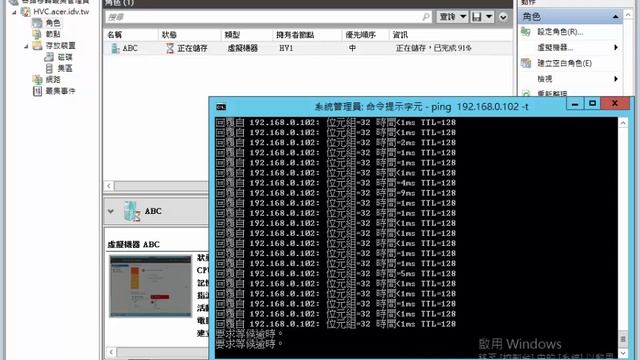Screen dimensions: 640x360
Task: Open 磁碟 under 存放裝置
Action: (x=64, y=57)
